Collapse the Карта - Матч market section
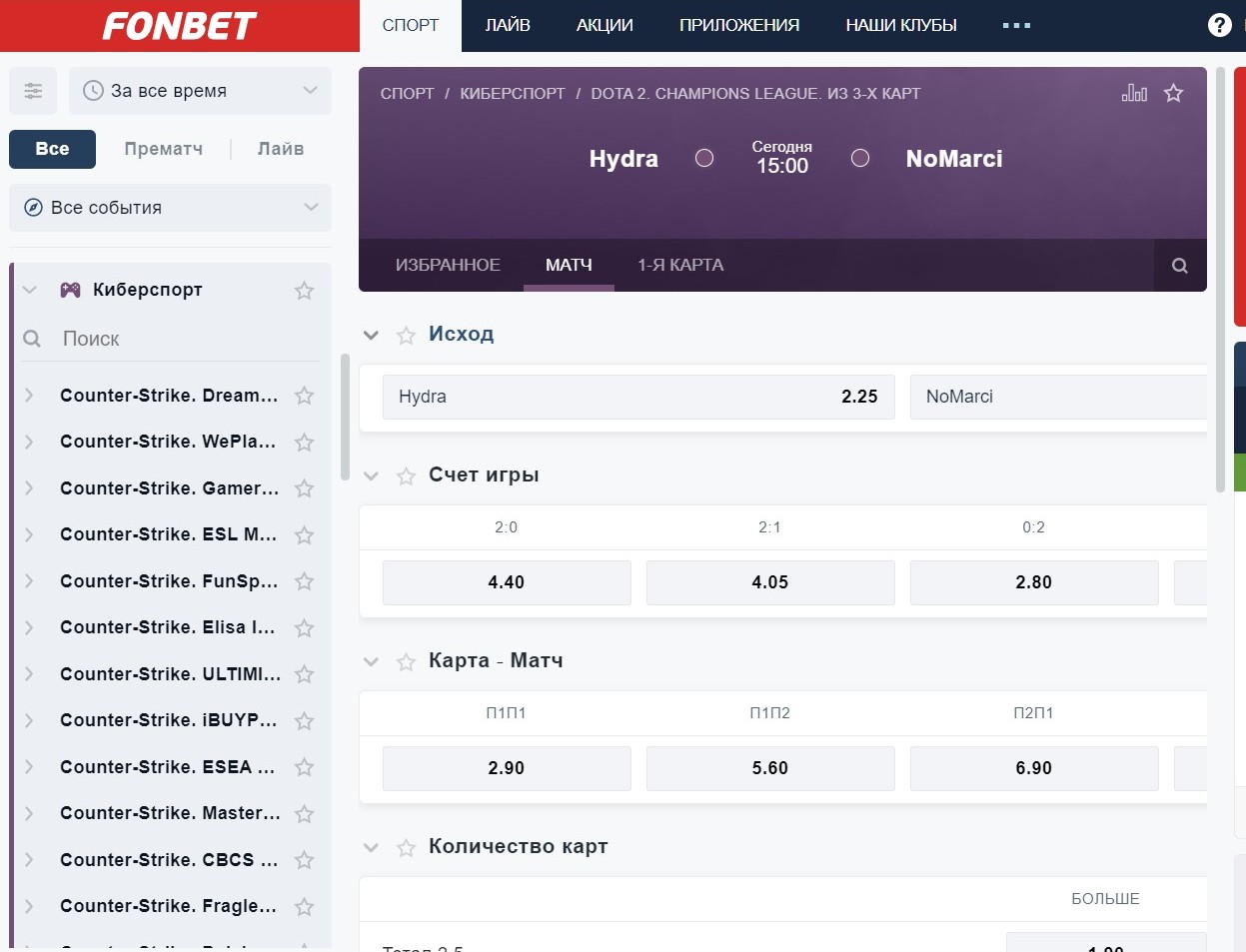Viewport: 1246px width, 952px height. [x=371, y=662]
